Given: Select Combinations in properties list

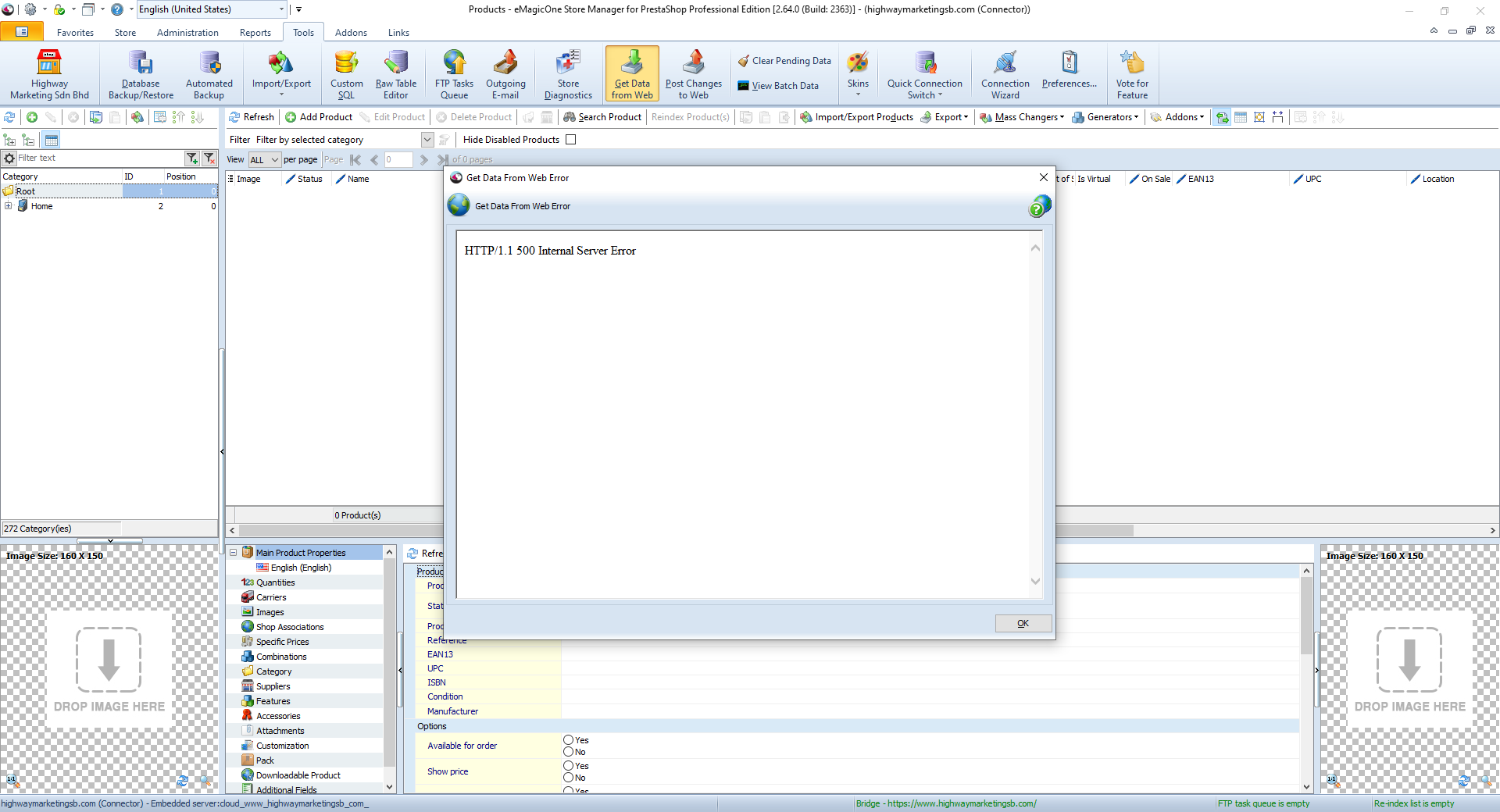Looking at the screenshot, I should click(x=281, y=657).
